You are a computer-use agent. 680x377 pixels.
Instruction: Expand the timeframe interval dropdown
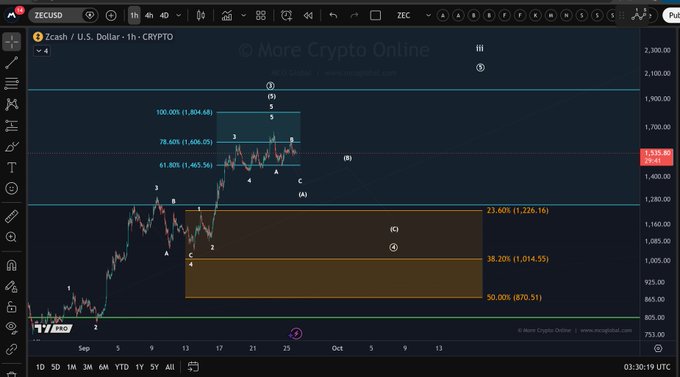pyautogui.click(x=178, y=16)
